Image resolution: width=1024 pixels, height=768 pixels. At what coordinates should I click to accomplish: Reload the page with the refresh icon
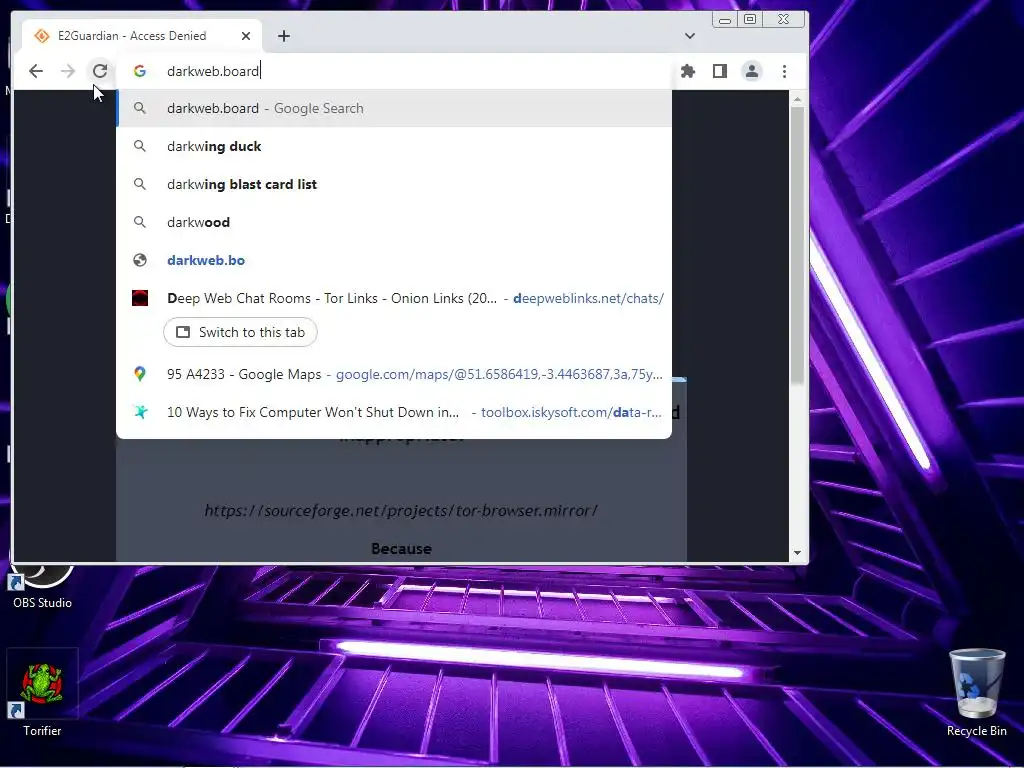tap(100, 71)
